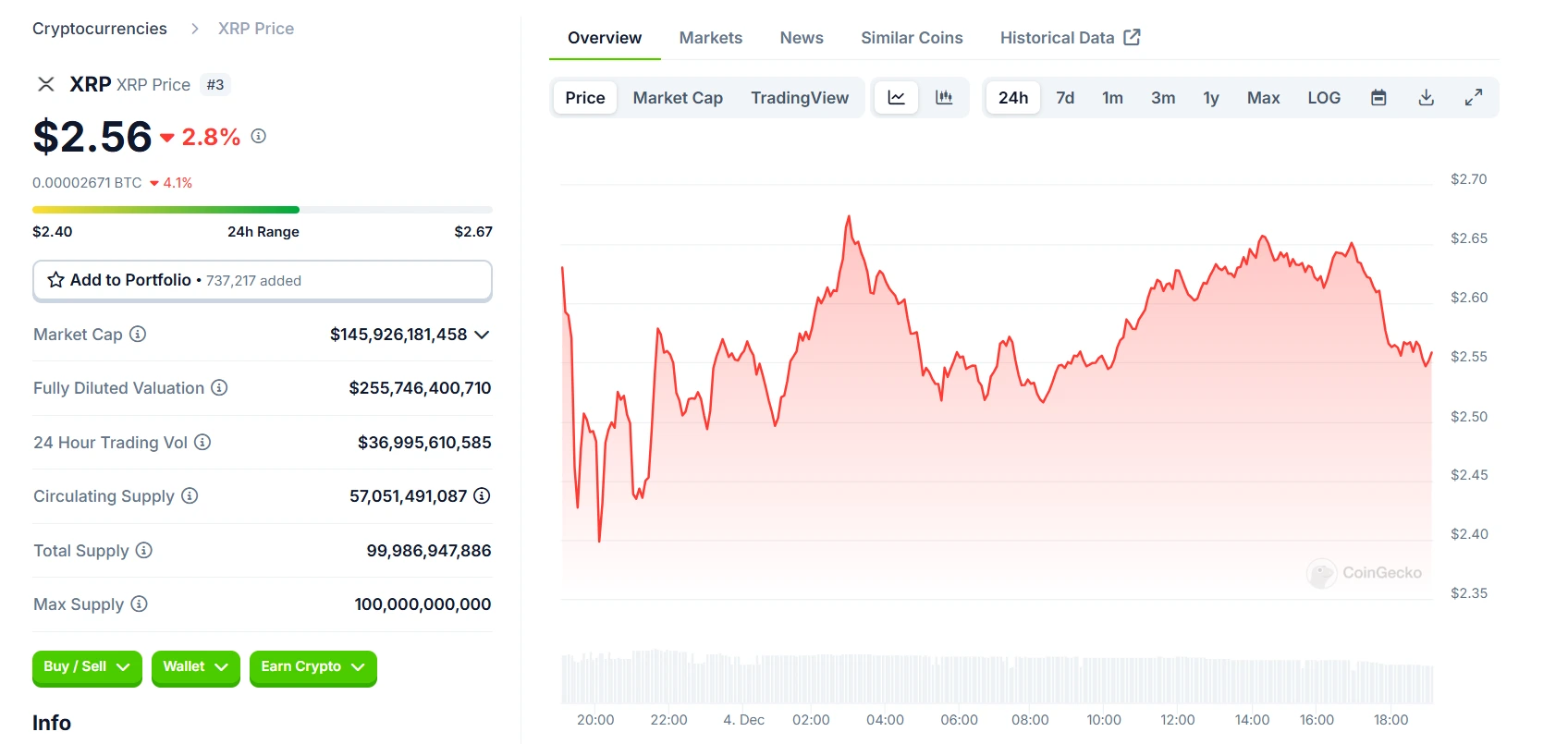Click the 4. Dec axis label
Image resolution: width=1568 pixels, height=744 pixels.
(743, 720)
